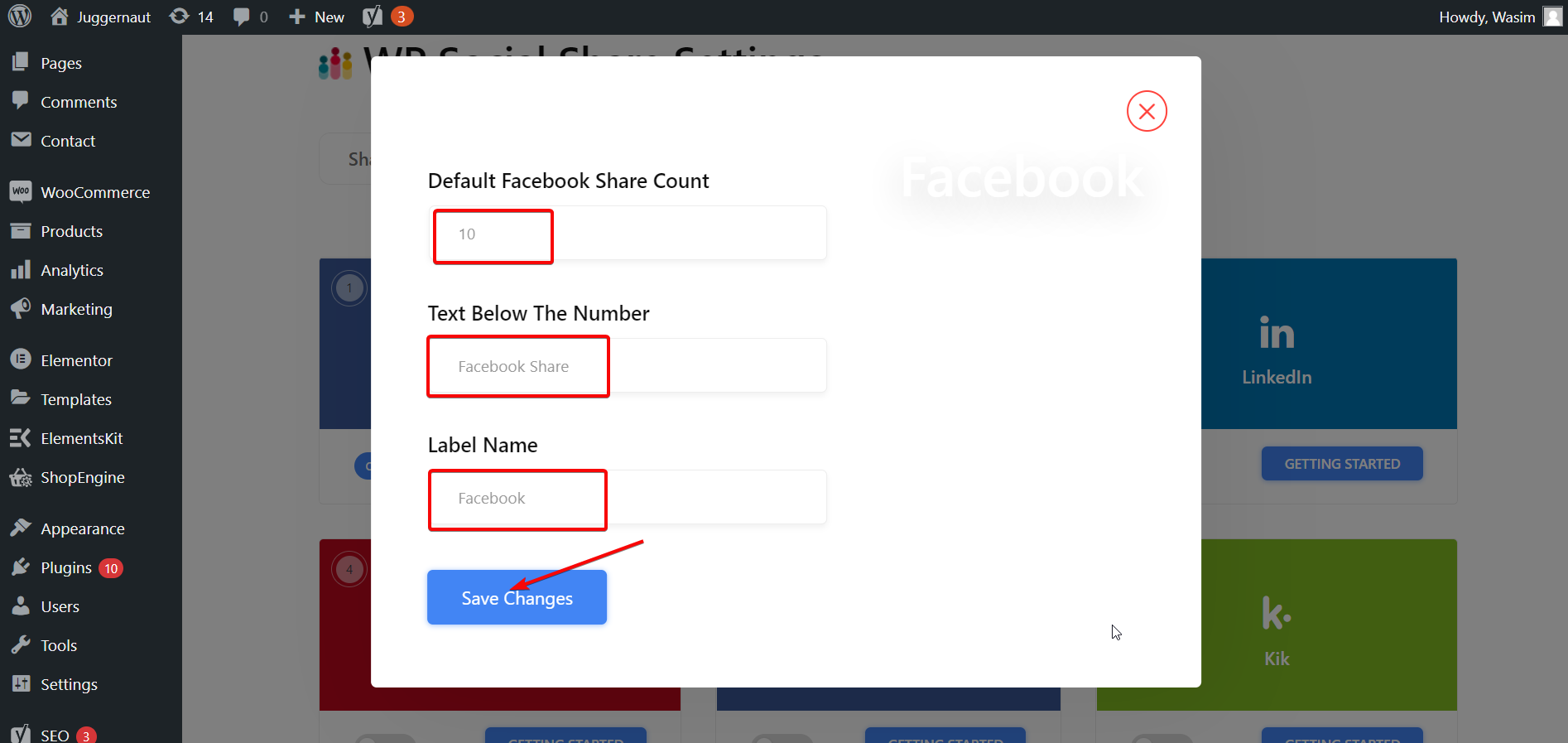Focus Text Below The Number field
The image size is (1568, 743).
coord(628,365)
